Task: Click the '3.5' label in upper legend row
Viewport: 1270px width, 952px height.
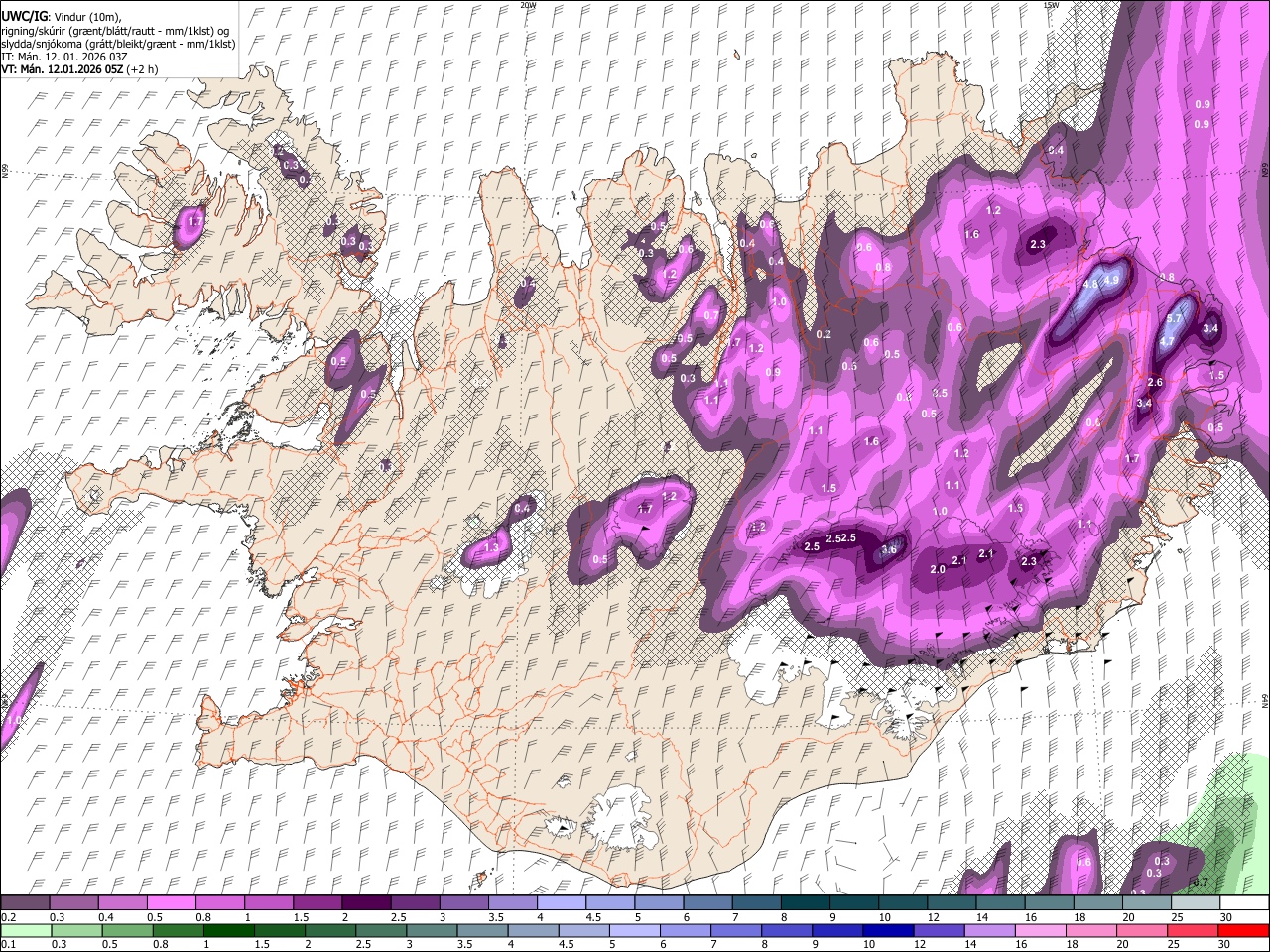Action: click(x=495, y=917)
